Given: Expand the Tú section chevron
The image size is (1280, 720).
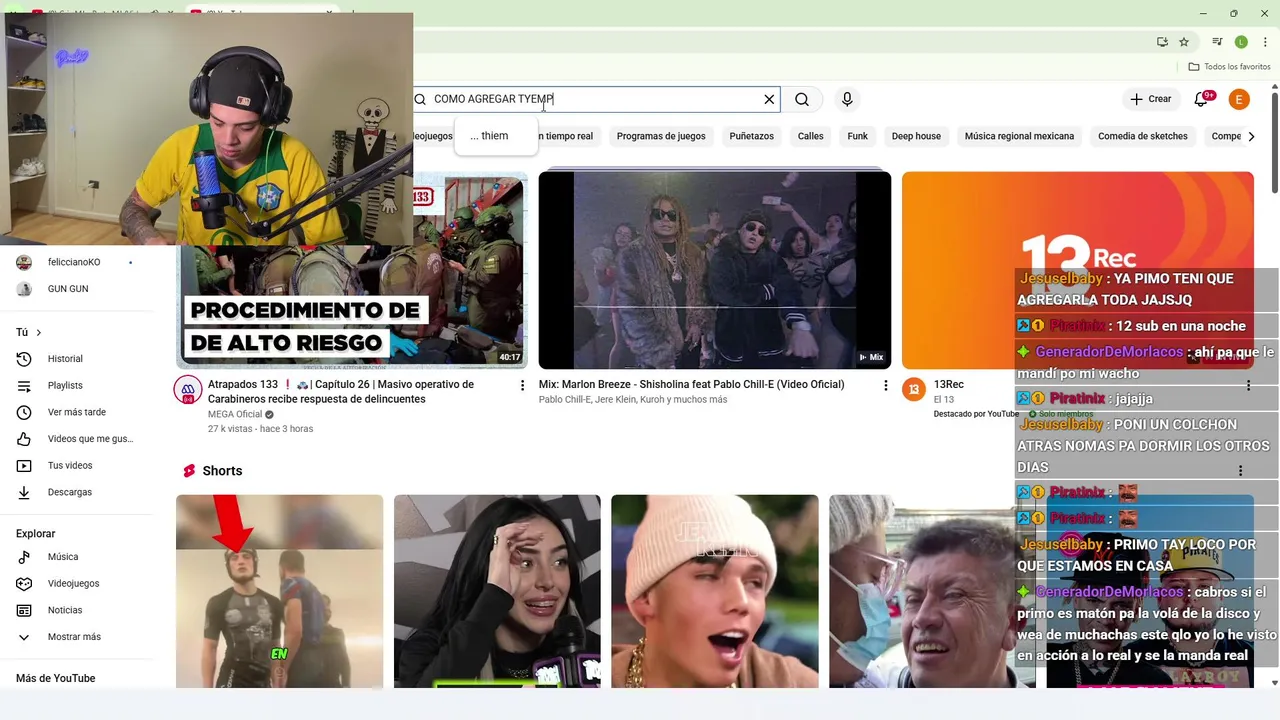Looking at the screenshot, I should tap(39, 332).
